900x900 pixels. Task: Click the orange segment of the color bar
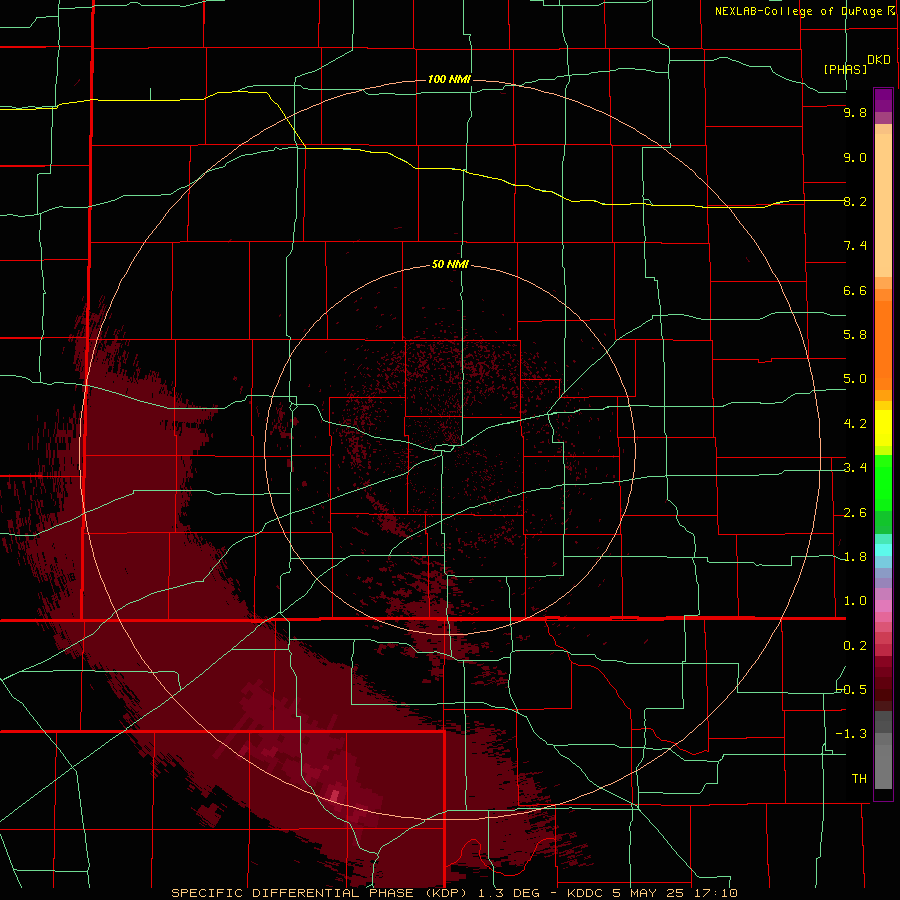[x=883, y=345]
